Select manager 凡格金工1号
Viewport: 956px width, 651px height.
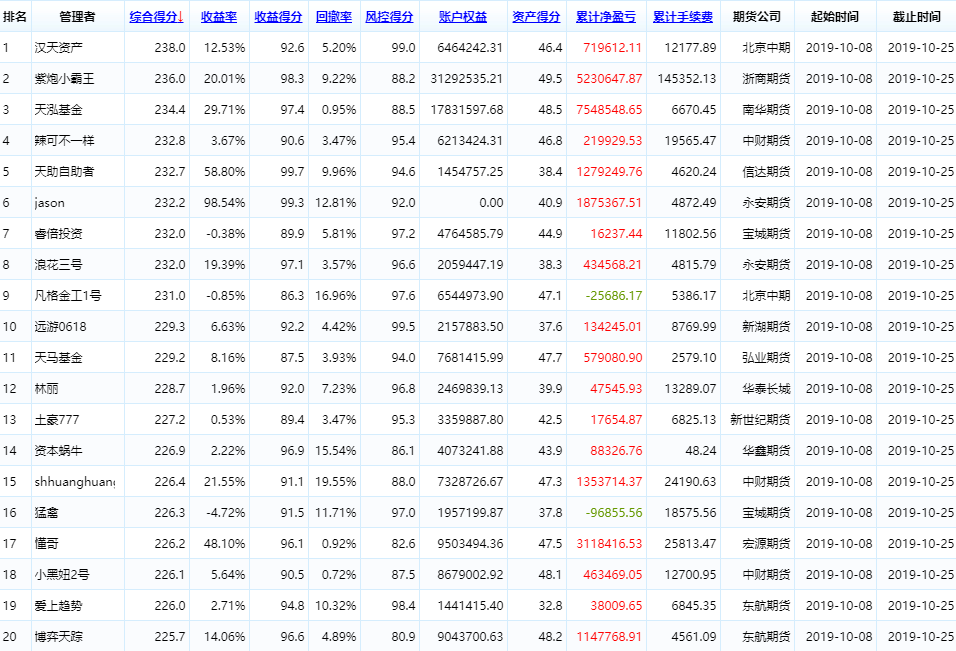pos(68,296)
